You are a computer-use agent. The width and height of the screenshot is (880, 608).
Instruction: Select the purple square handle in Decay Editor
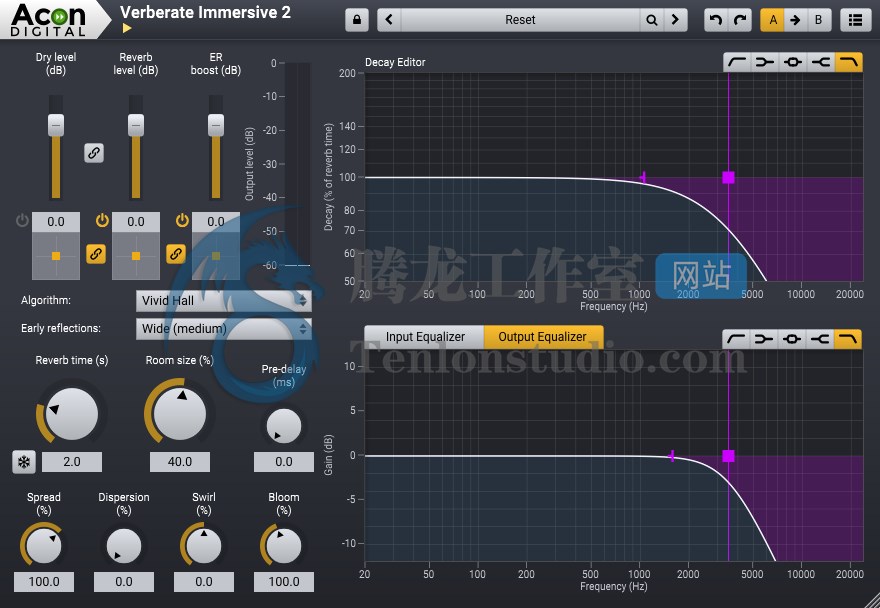(728, 177)
